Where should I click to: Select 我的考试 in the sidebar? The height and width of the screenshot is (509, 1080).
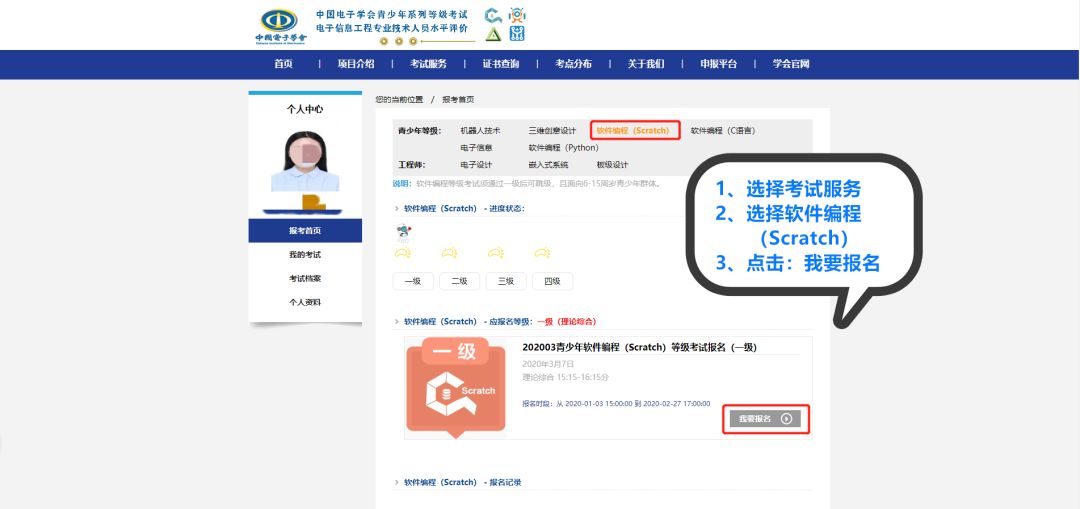pos(305,255)
